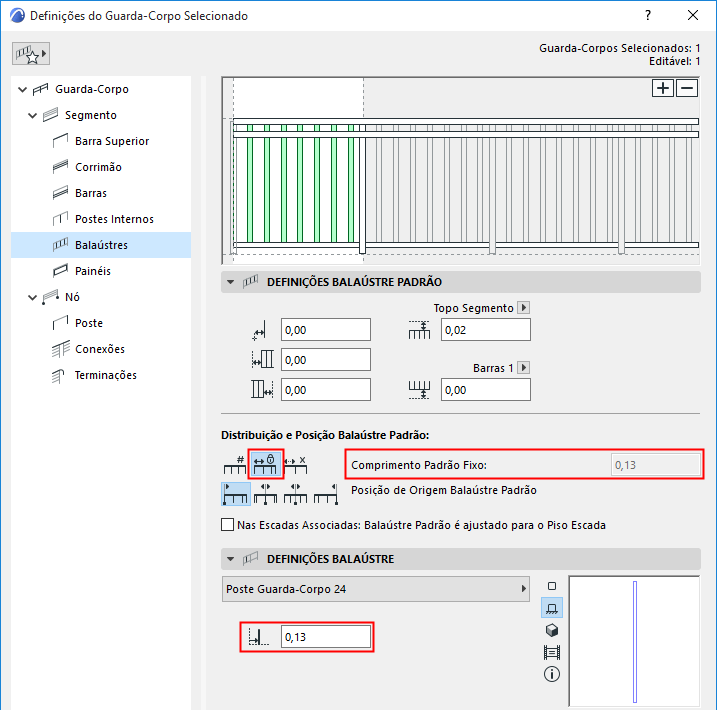717x710 pixels.
Task: Click the Guarda-Corpo railing tree icon
Action: 41,89
